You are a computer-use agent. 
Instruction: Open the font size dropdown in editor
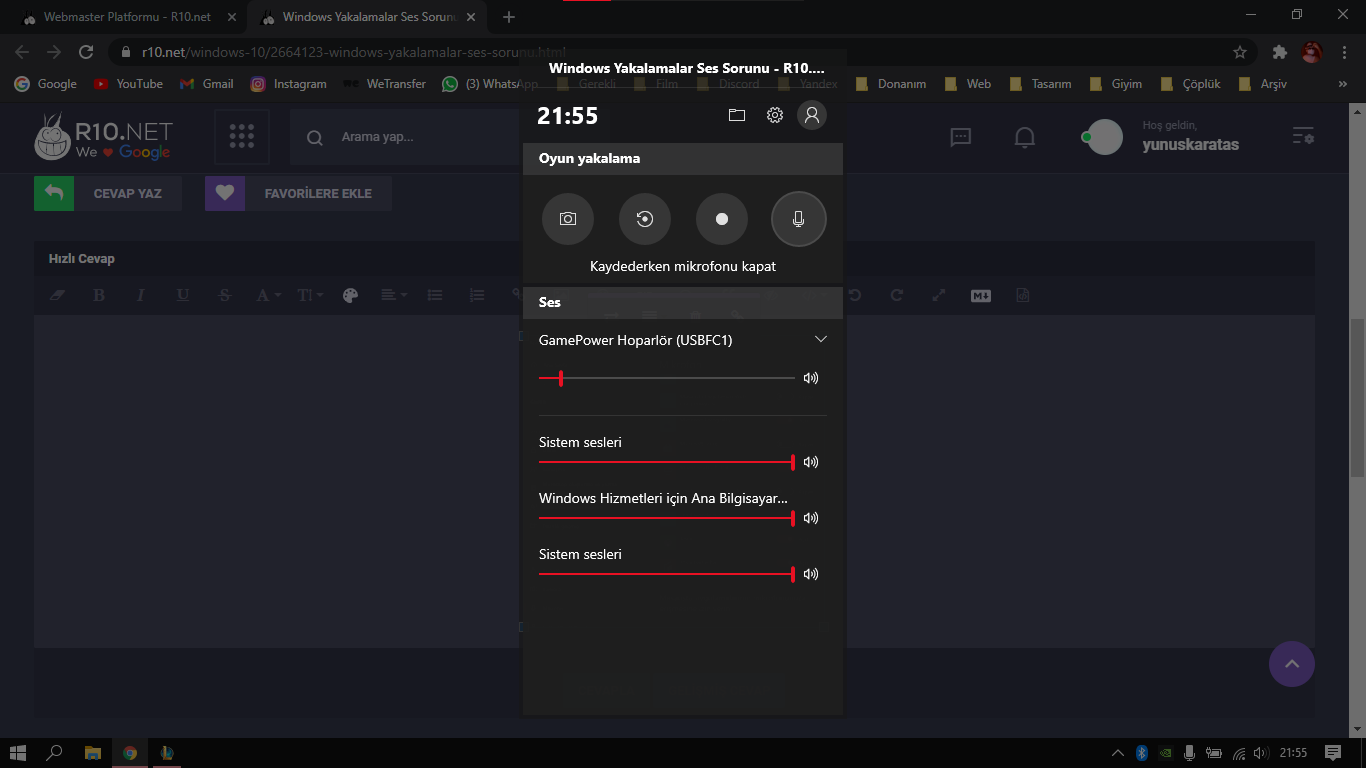pos(310,295)
